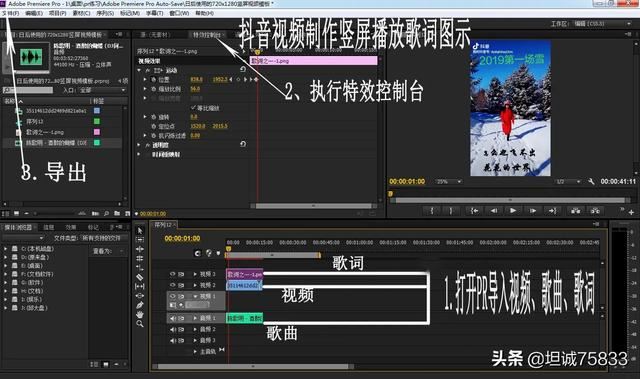Image resolution: width=640 pixels, height=379 pixels.
Task: Select the green audio clip on 音频 1
Action: tap(244, 318)
